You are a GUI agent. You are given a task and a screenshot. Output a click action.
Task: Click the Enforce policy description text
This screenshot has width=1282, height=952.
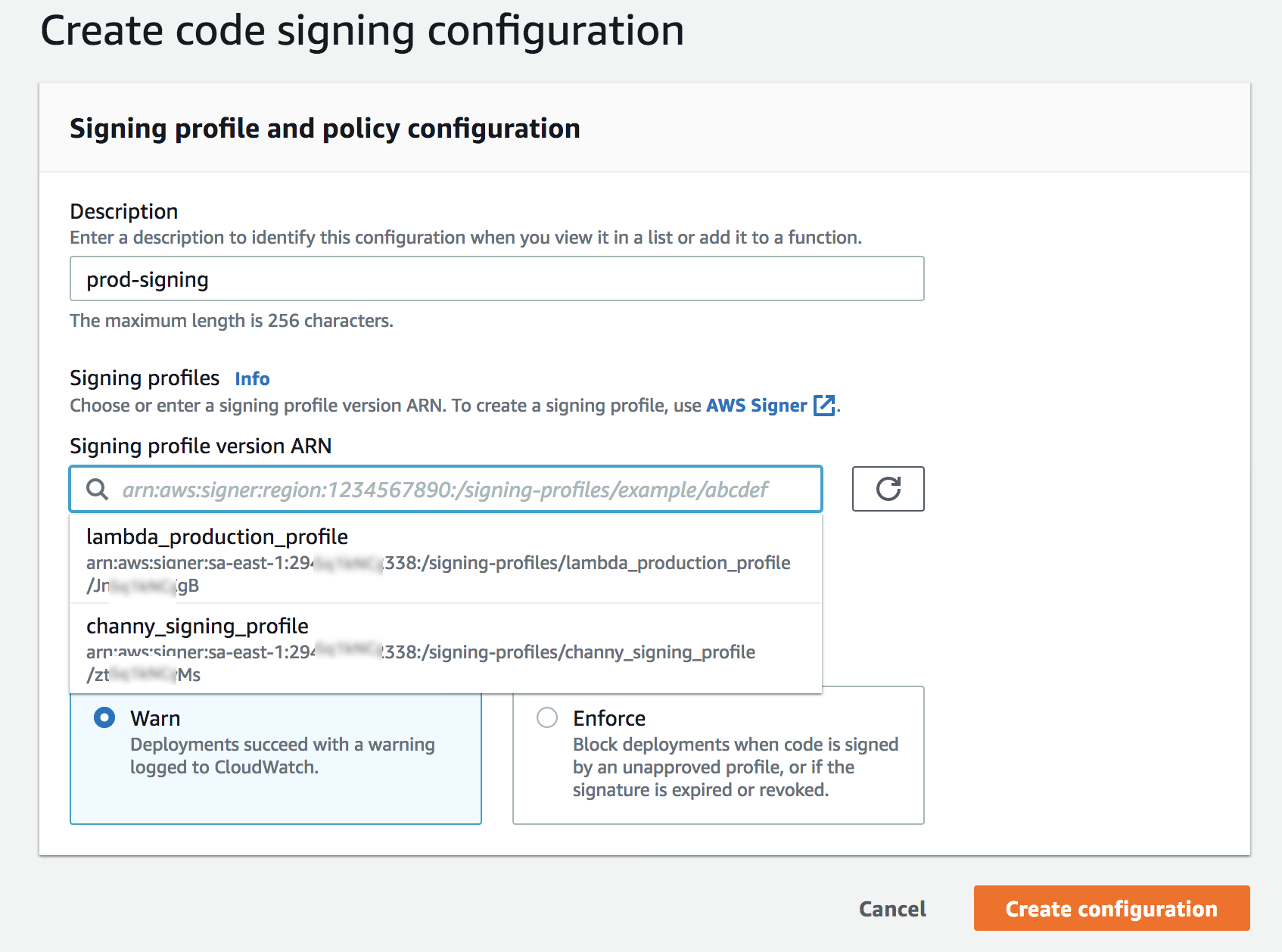[735, 767]
